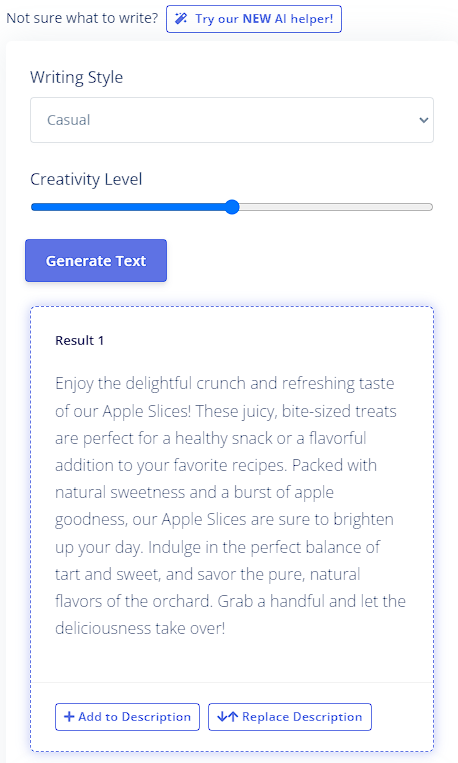Select the Result 1 heading
This screenshot has height=763, width=458.
click(79, 341)
